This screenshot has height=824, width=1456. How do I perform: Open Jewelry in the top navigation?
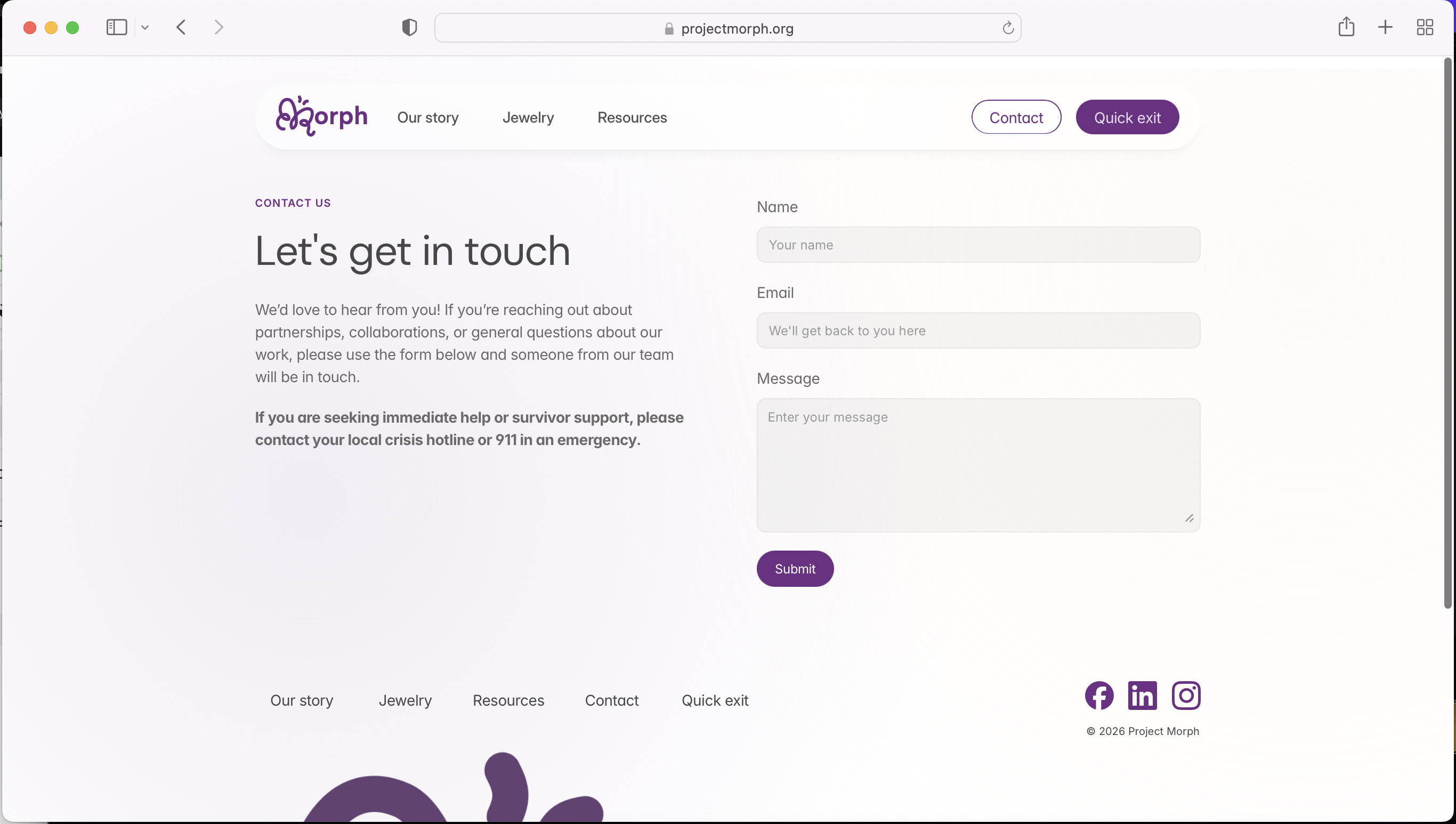528,117
